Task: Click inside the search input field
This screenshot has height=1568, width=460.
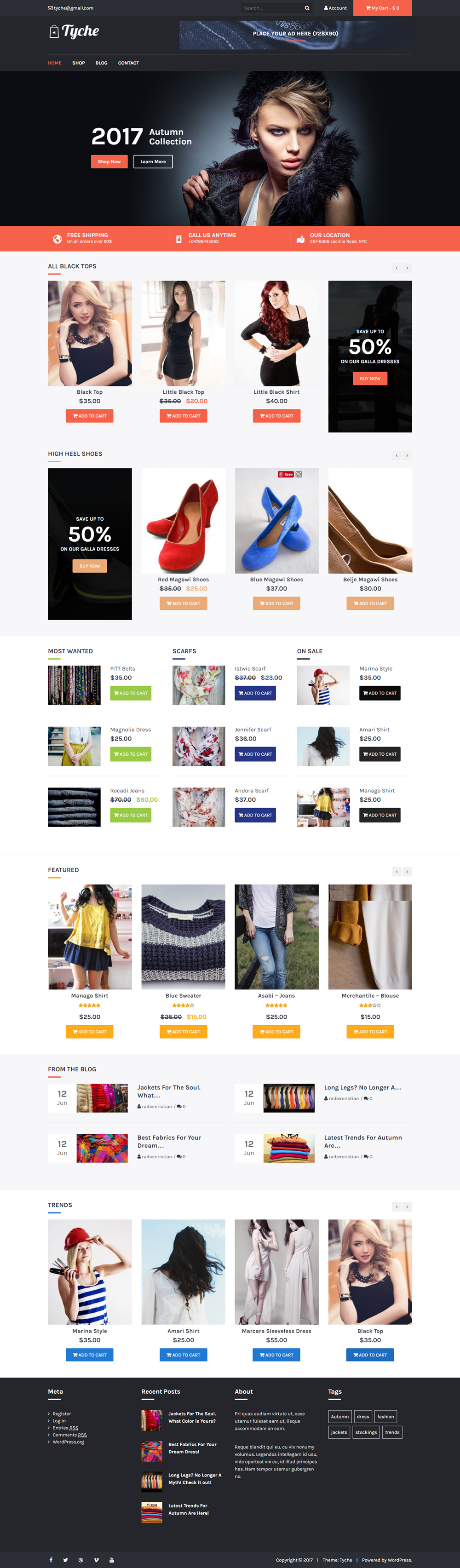Action: (271, 8)
